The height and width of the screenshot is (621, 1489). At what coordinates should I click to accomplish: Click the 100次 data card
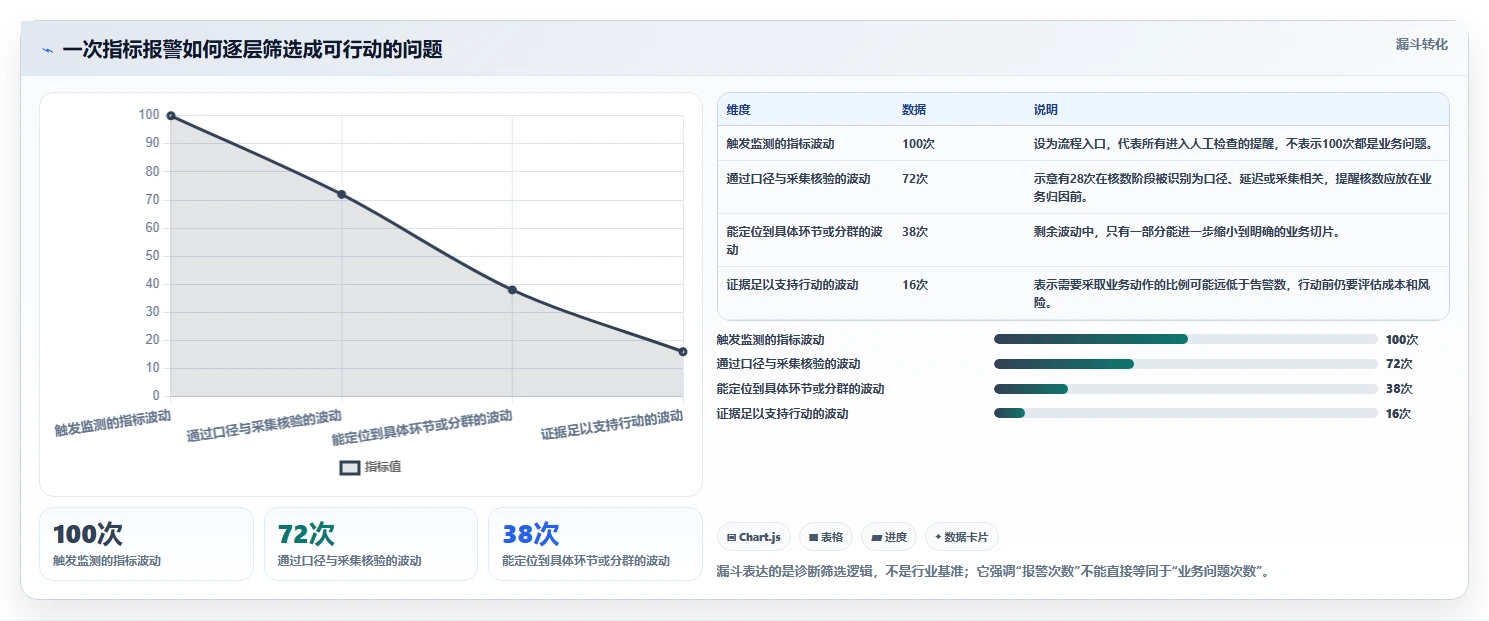147,544
